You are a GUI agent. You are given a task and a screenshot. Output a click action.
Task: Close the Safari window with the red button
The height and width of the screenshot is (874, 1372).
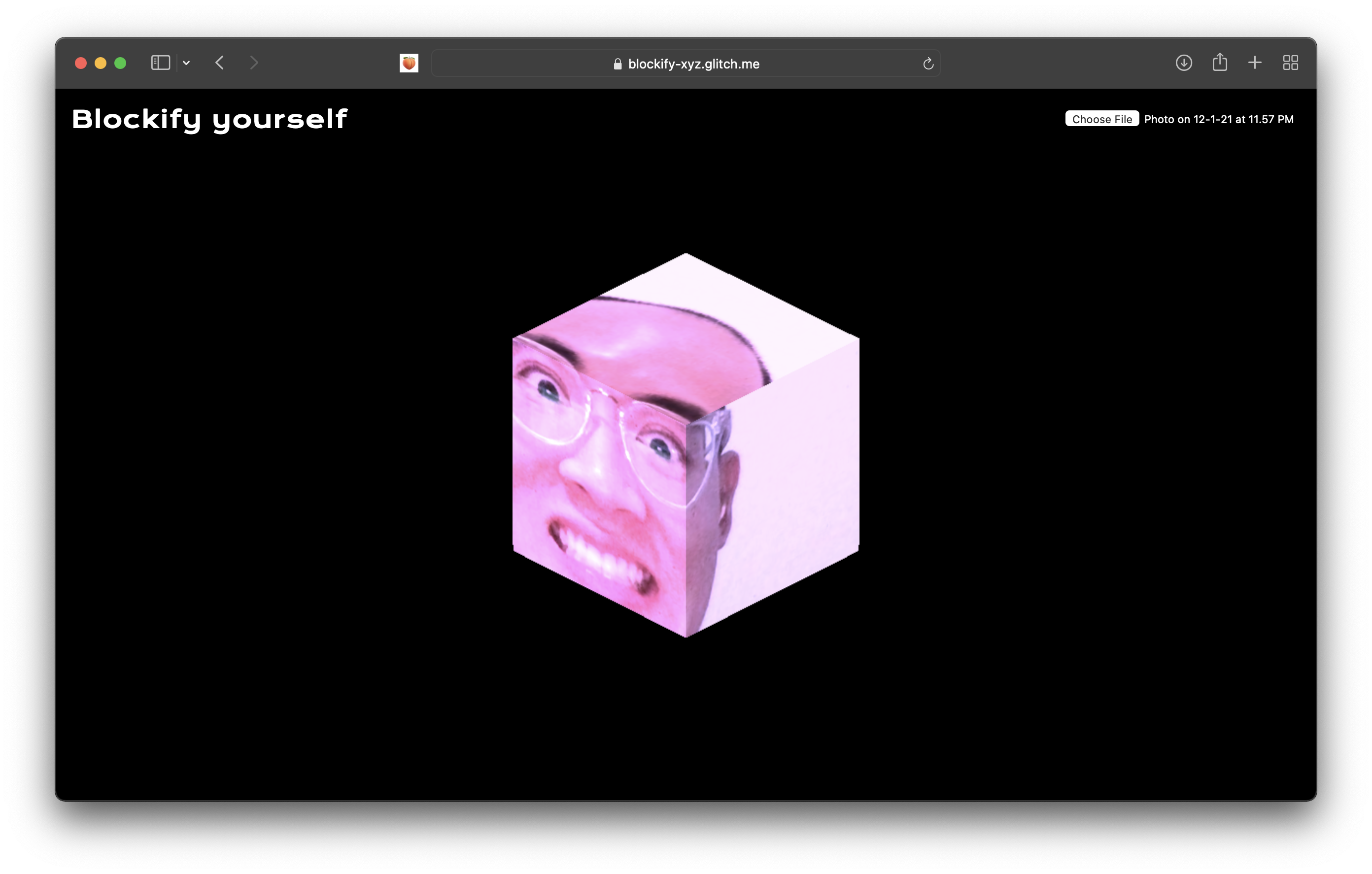pyautogui.click(x=81, y=63)
